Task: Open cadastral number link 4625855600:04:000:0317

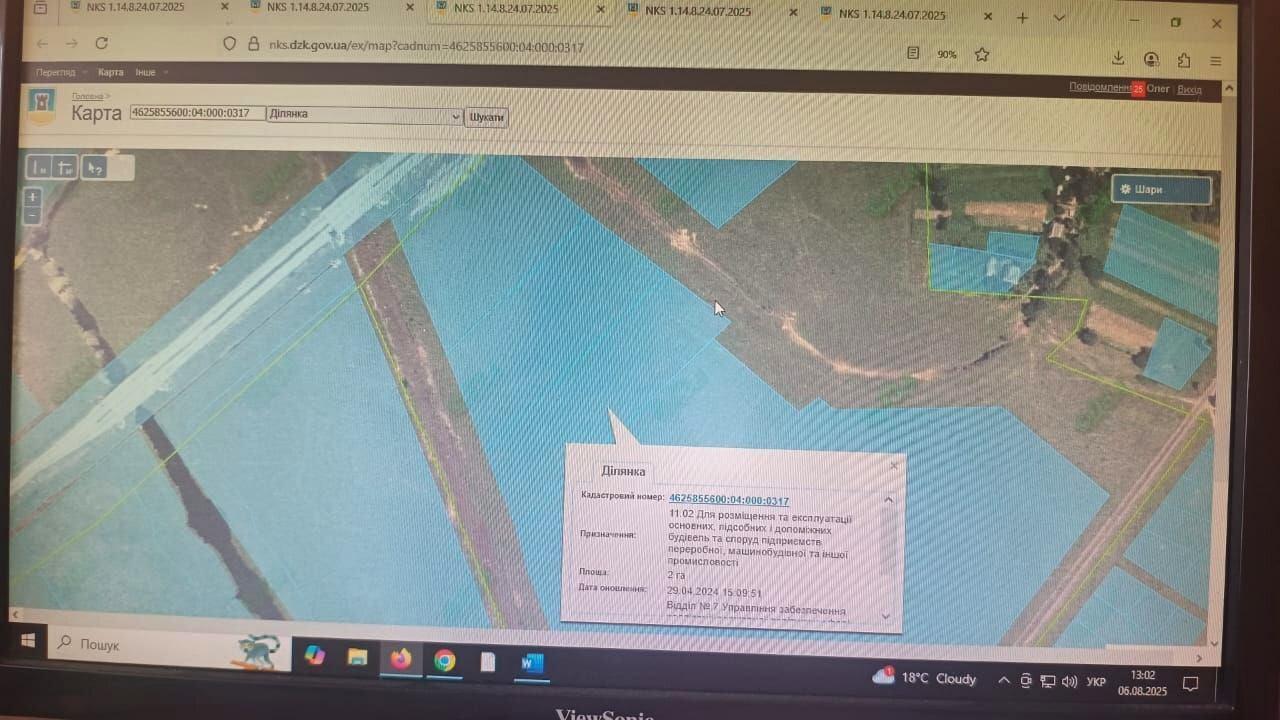Action: tap(728, 500)
